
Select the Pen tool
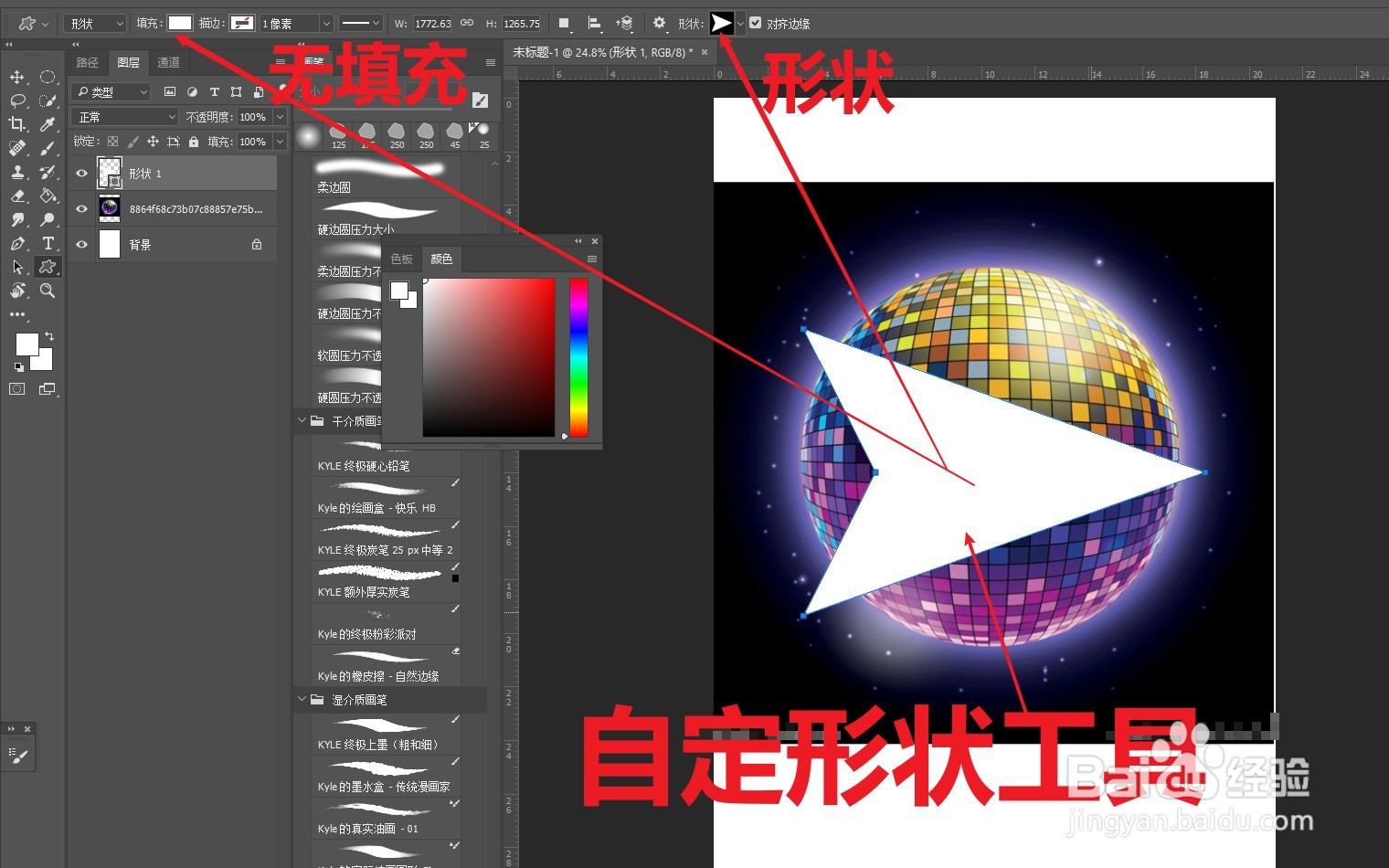pos(16,243)
